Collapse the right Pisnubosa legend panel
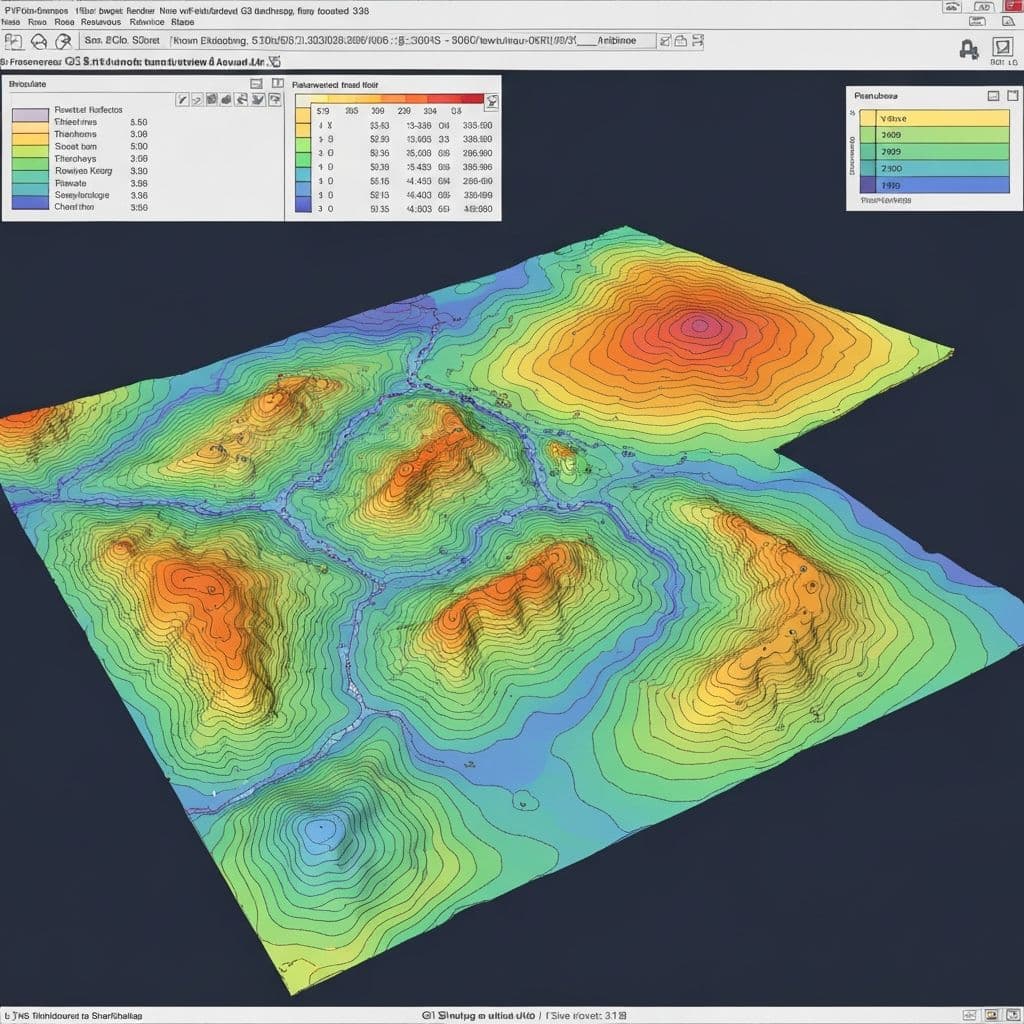This screenshot has height=1024, width=1024. (x=993, y=96)
